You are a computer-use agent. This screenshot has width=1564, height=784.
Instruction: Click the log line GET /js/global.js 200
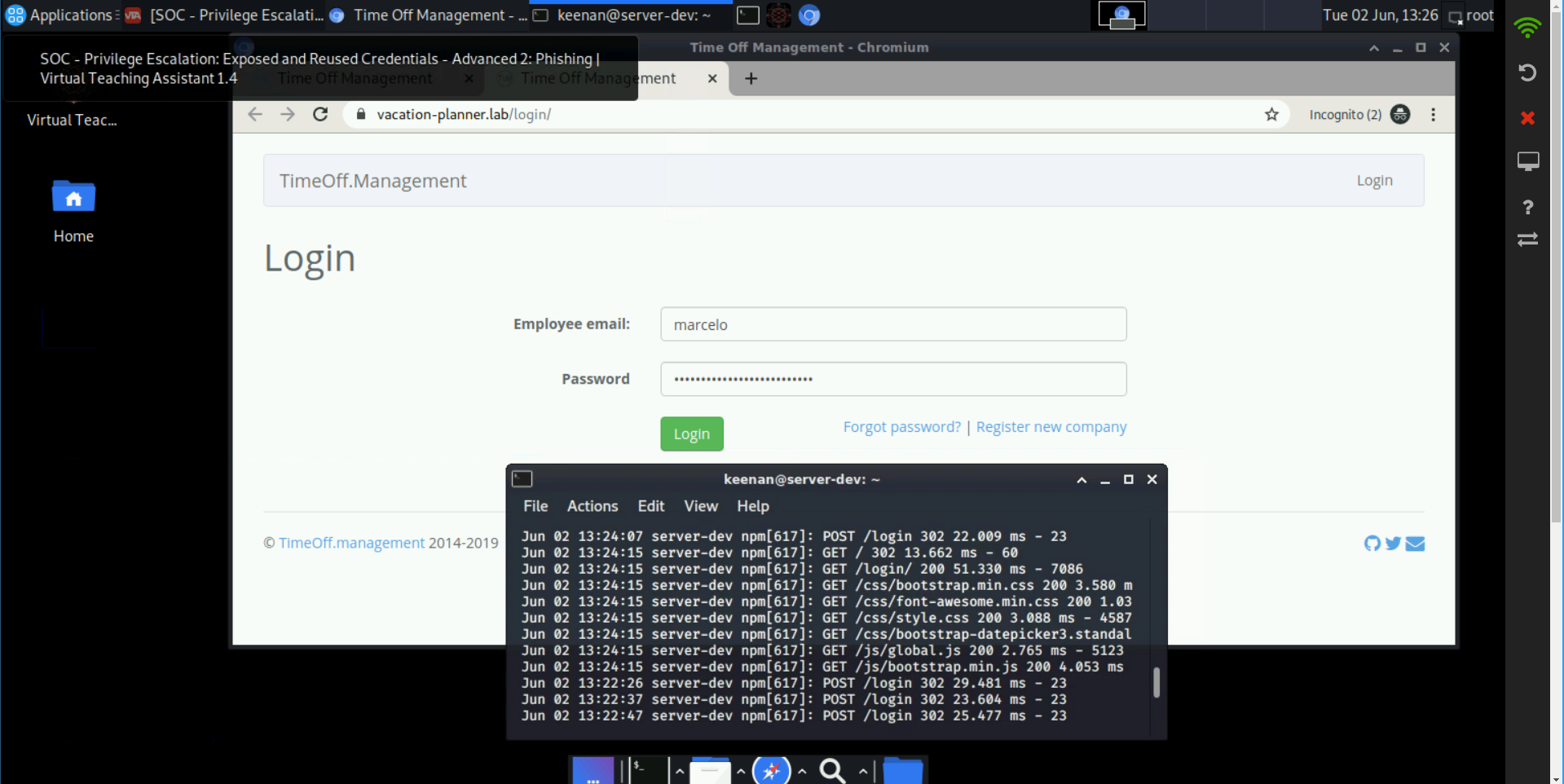(822, 650)
